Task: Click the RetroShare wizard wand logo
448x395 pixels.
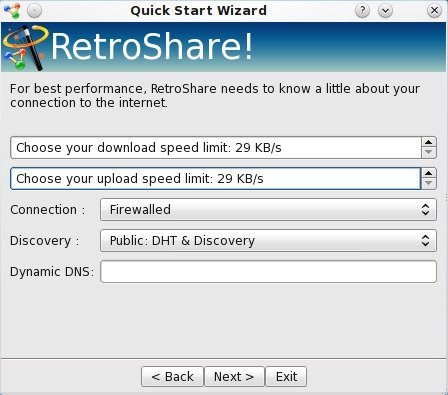Action: (25, 48)
